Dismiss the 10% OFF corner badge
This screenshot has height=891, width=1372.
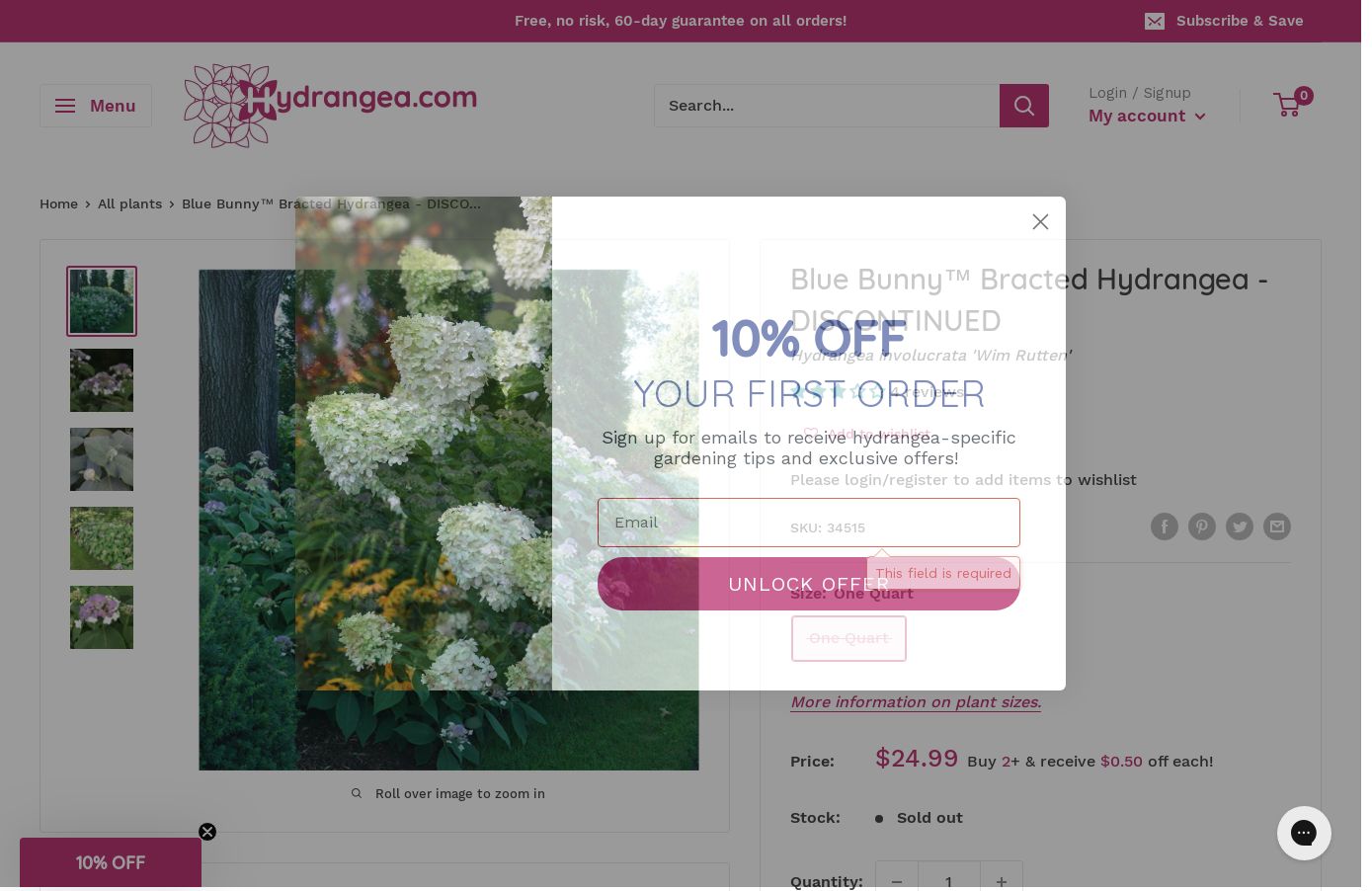pyautogui.click(x=207, y=832)
